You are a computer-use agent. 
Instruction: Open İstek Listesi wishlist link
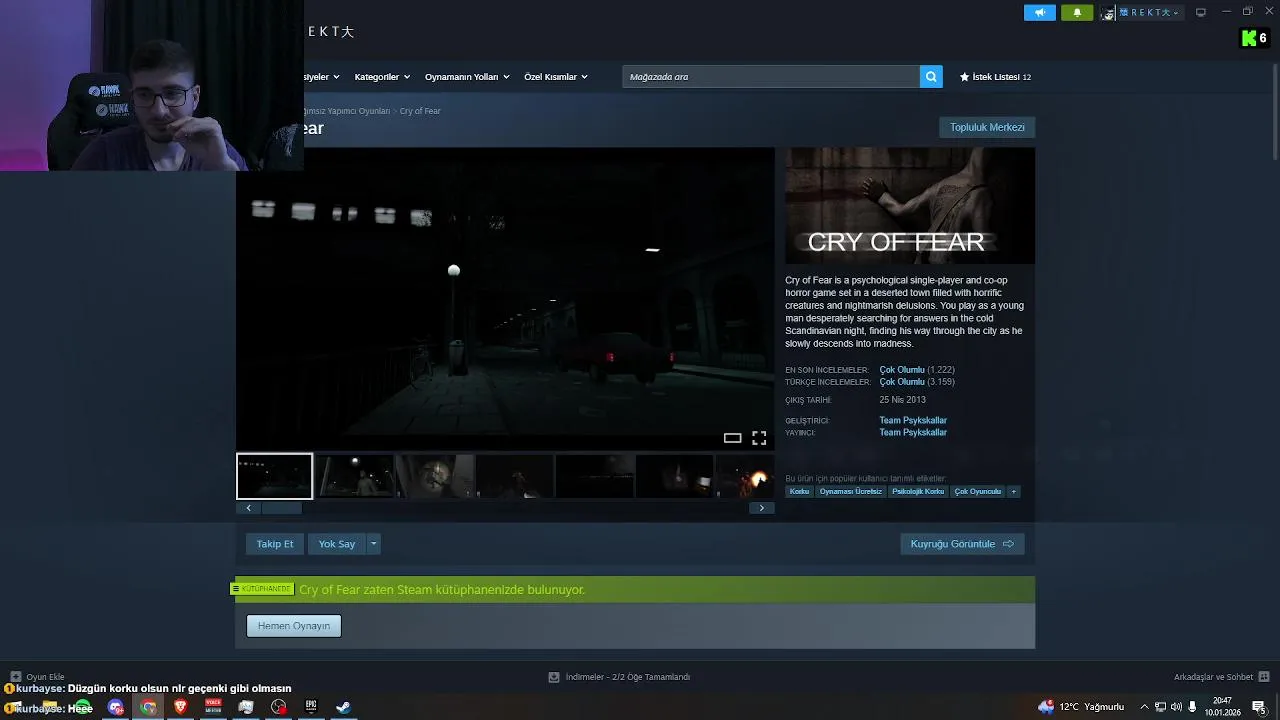995,77
